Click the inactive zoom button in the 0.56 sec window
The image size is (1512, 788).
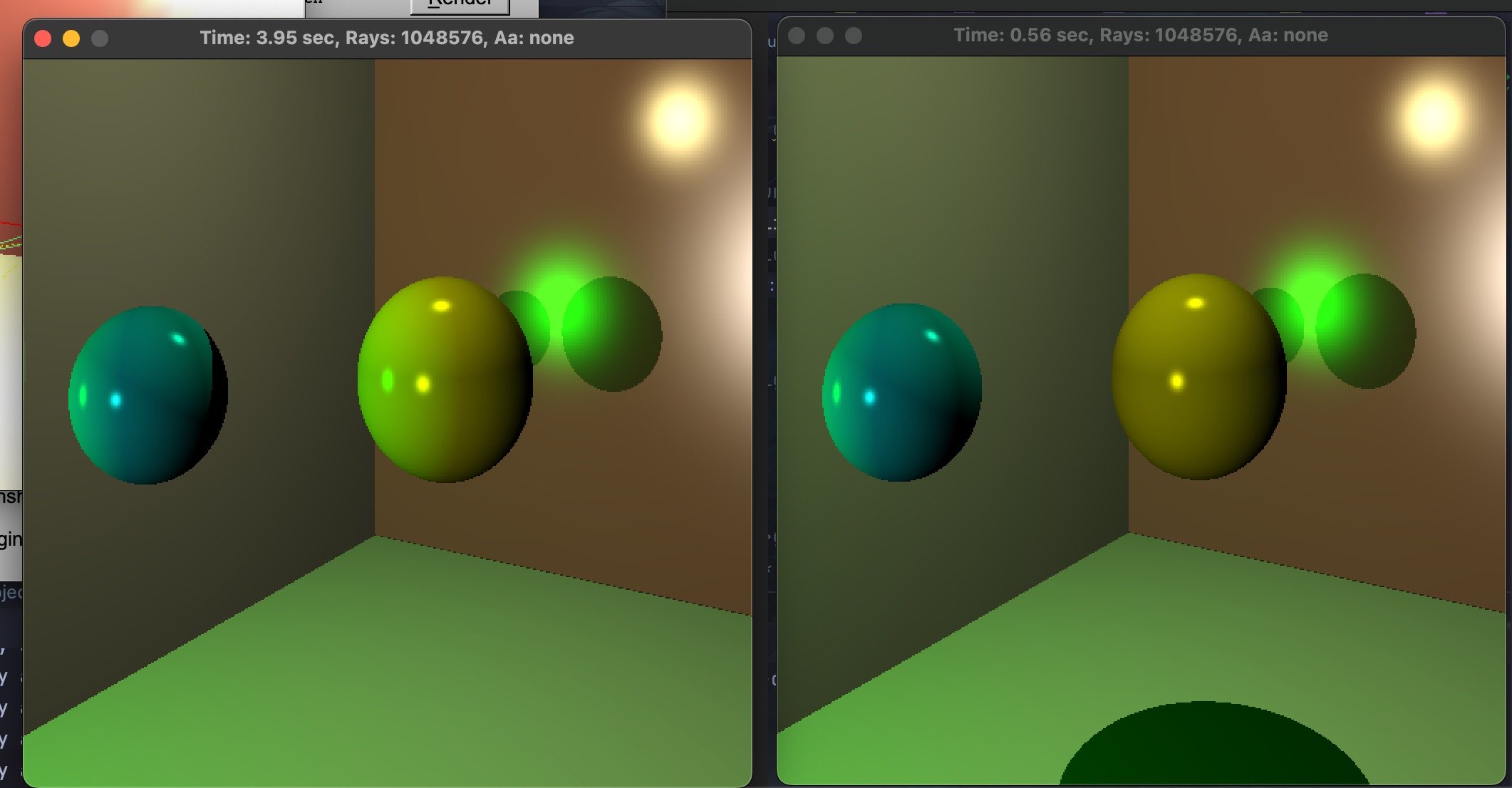tap(854, 36)
